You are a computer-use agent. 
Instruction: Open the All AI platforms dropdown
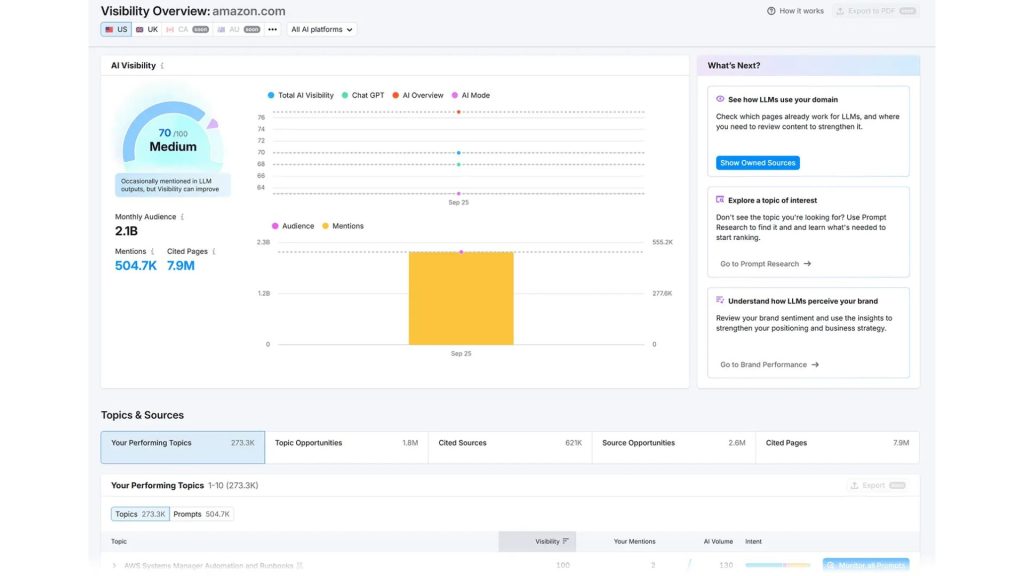[x=321, y=29]
